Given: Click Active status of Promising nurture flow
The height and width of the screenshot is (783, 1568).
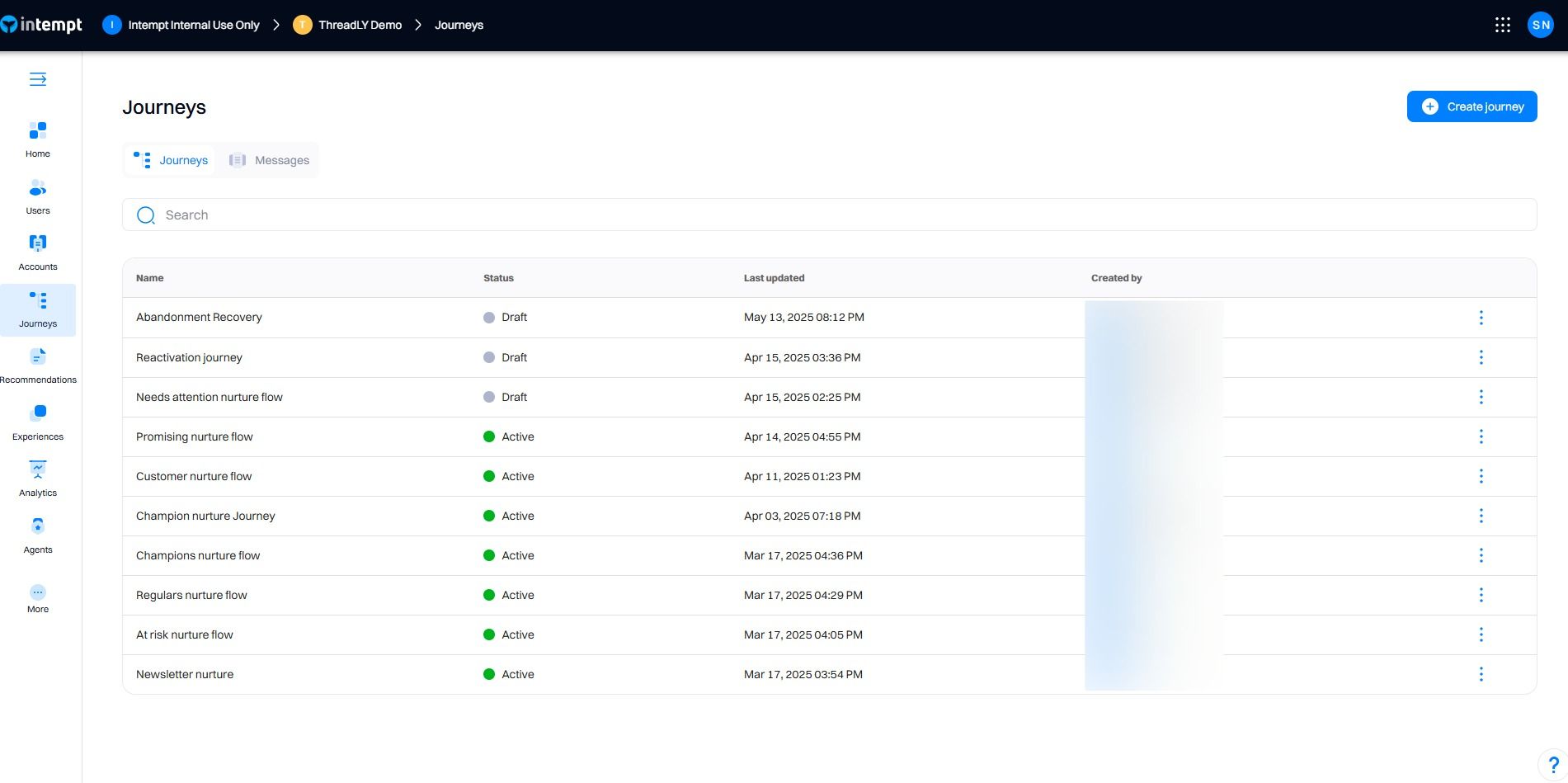Looking at the screenshot, I should pyautogui.click(x=508, y=436).
